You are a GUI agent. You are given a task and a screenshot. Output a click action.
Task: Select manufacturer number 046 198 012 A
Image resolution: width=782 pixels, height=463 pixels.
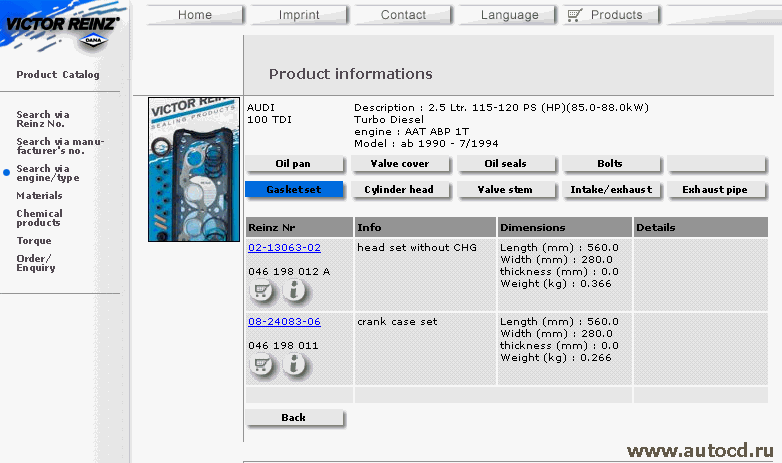[289, 271]
